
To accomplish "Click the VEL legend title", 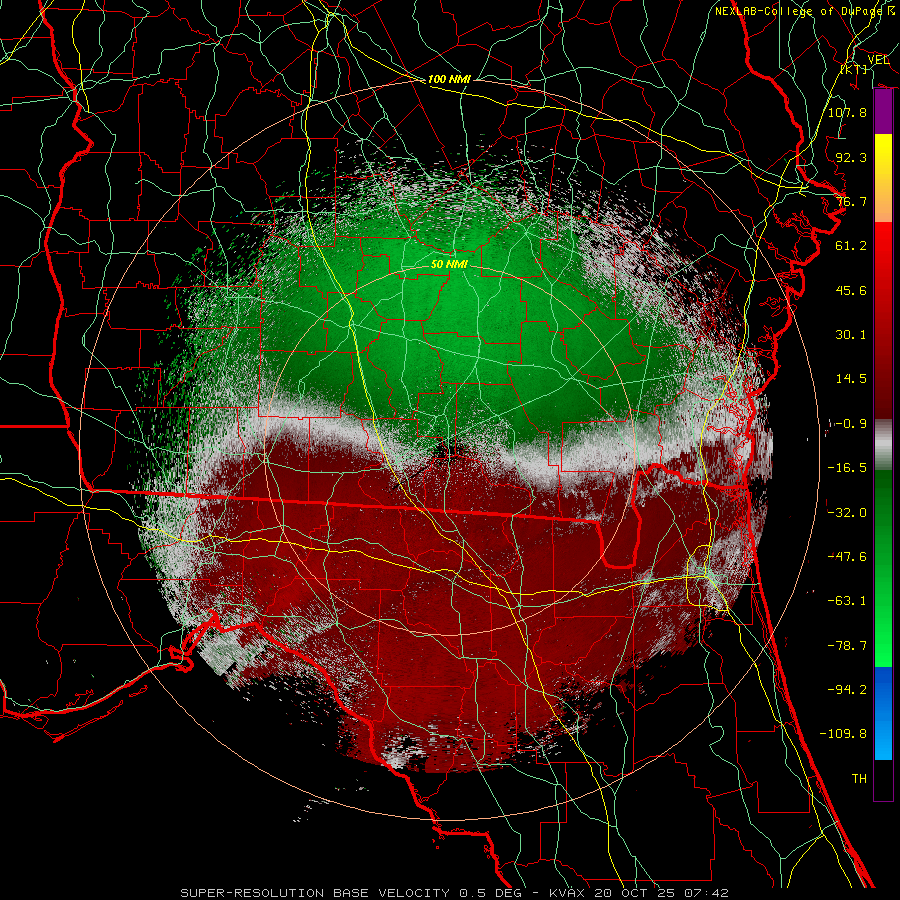I will (x=878, y=60).
